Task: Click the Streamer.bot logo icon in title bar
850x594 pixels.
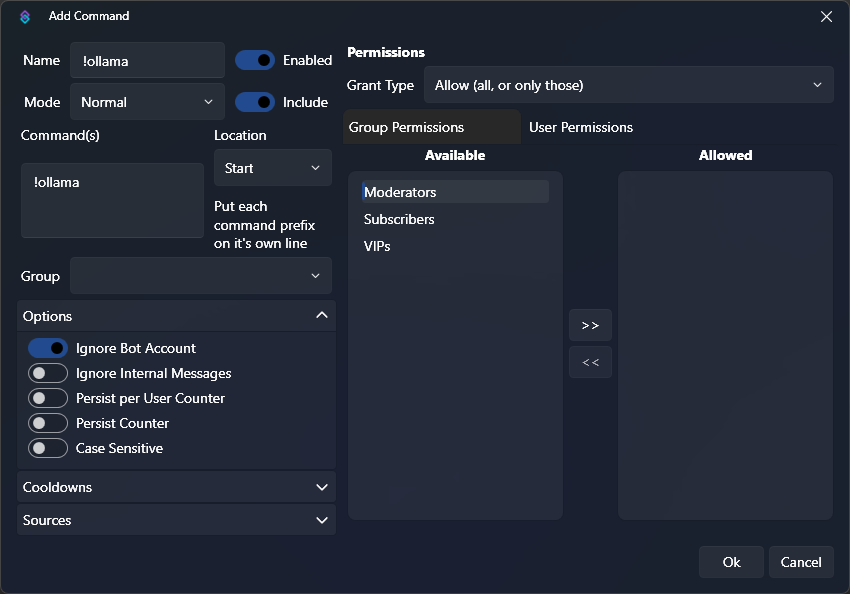Action: tap(25, 16)
